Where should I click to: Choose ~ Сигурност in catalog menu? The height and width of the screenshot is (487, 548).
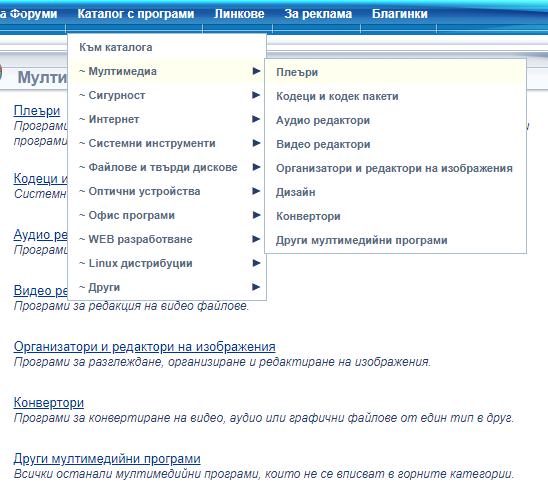[167, 95]
